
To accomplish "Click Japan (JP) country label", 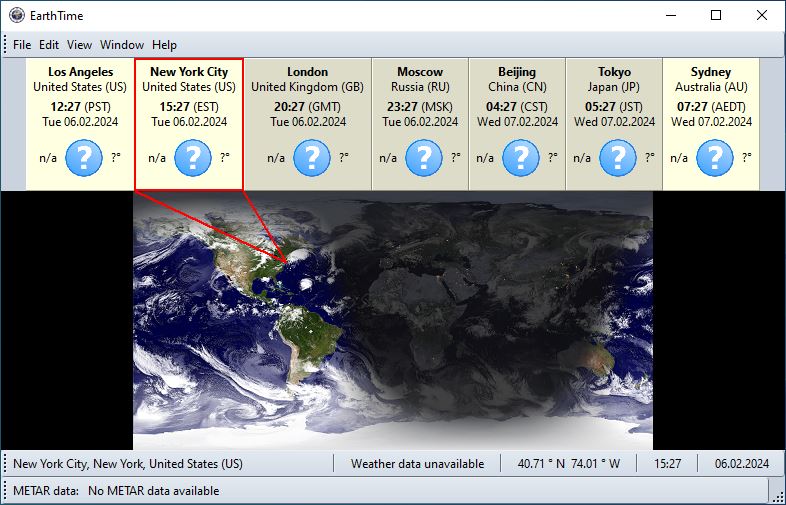I will point(614,87).
